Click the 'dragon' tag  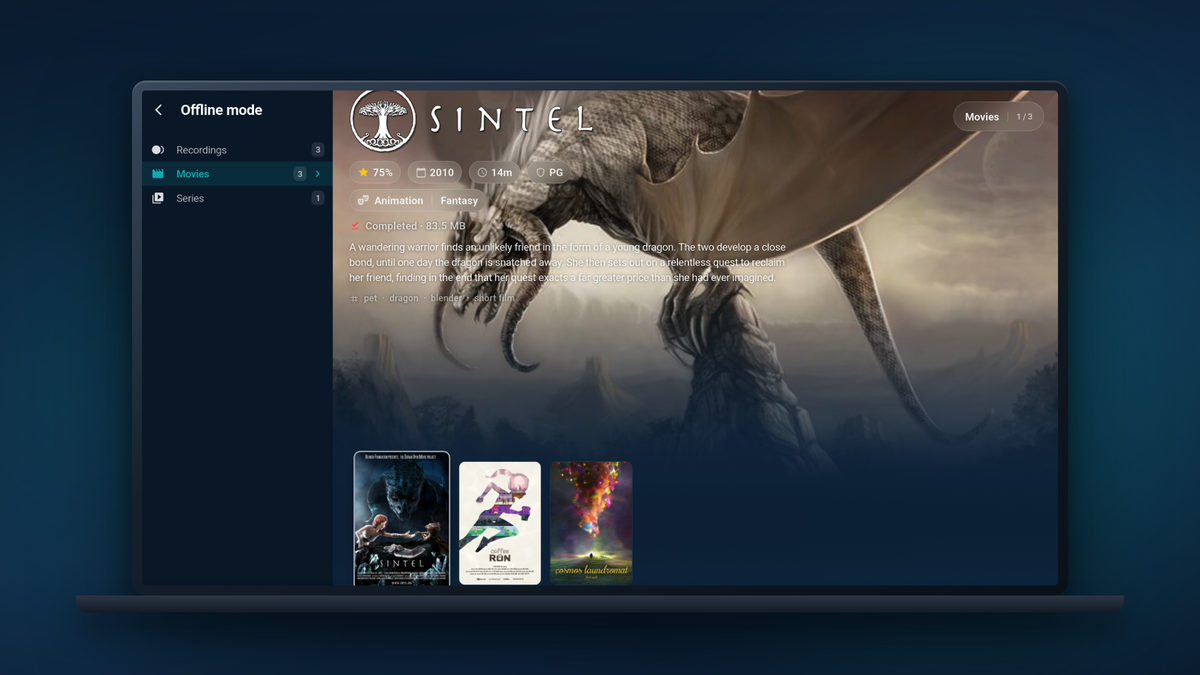coord(404,298)
